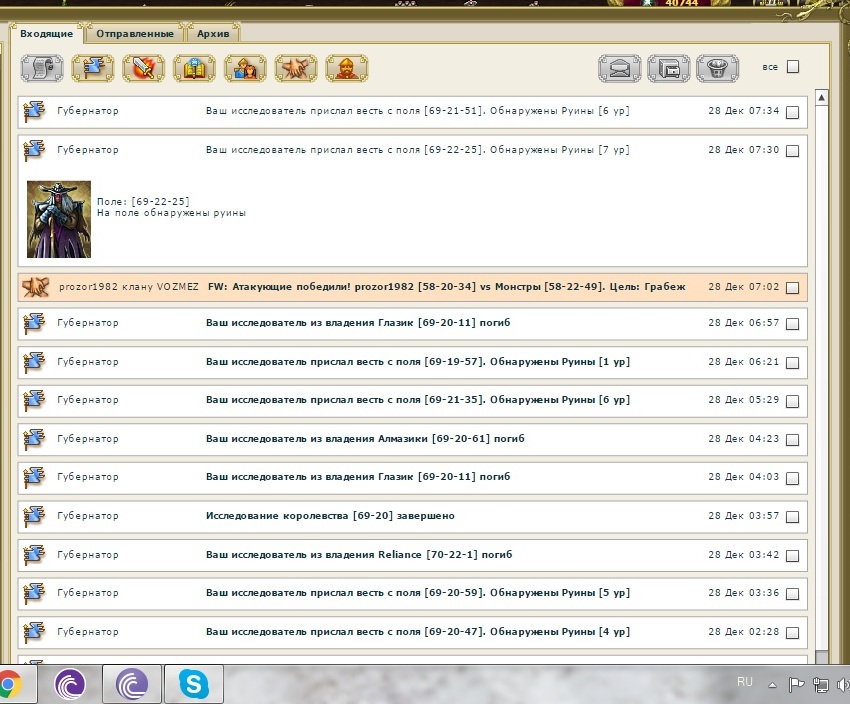Collapse expanded message about field [69-22-25]

pos(417,150)
